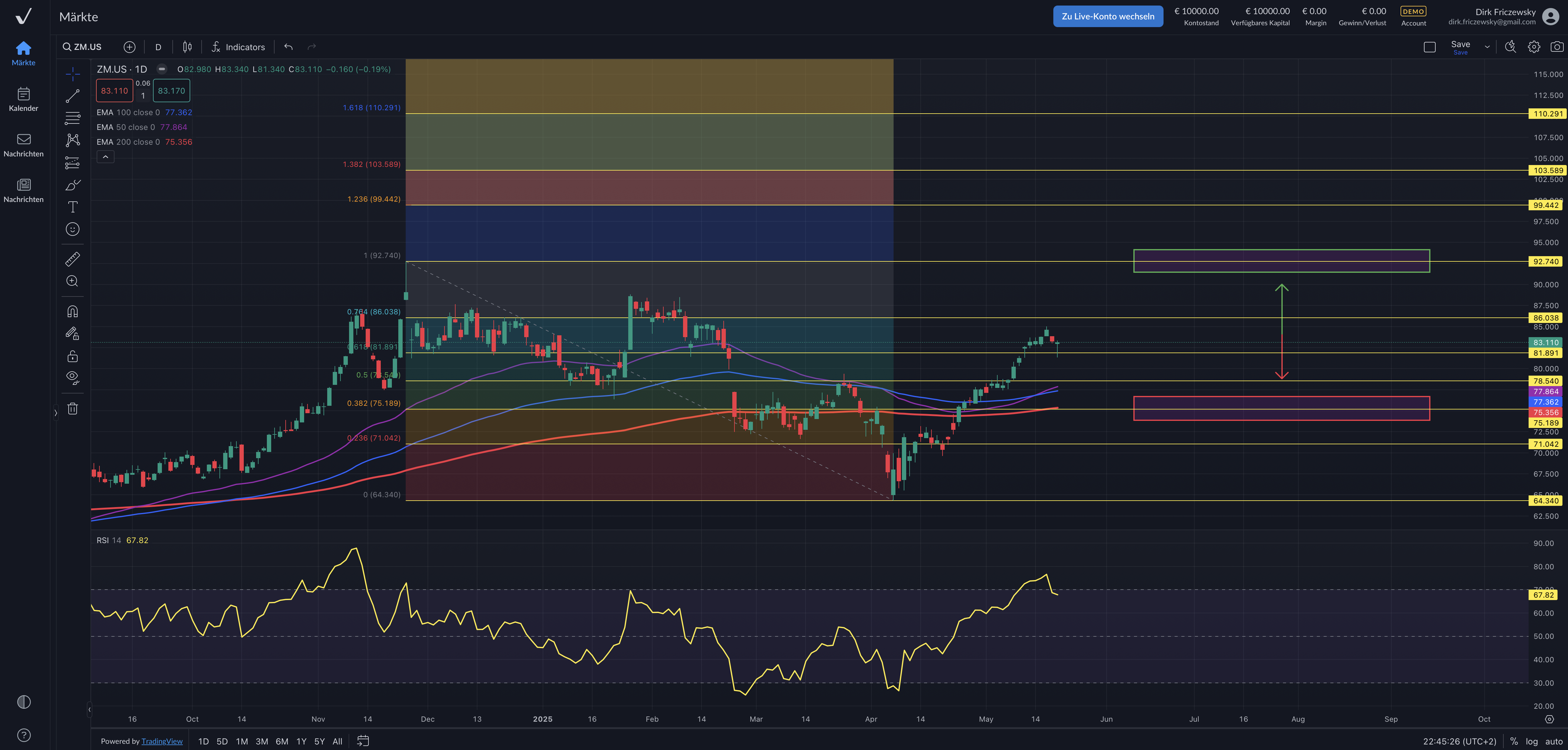
Task: Expand the Save layout dropdown arrow
Action: pos(1487,47)
